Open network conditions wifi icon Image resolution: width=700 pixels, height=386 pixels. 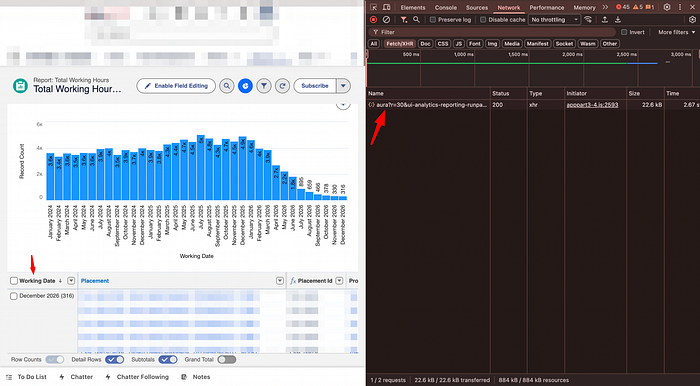(588, 20)
